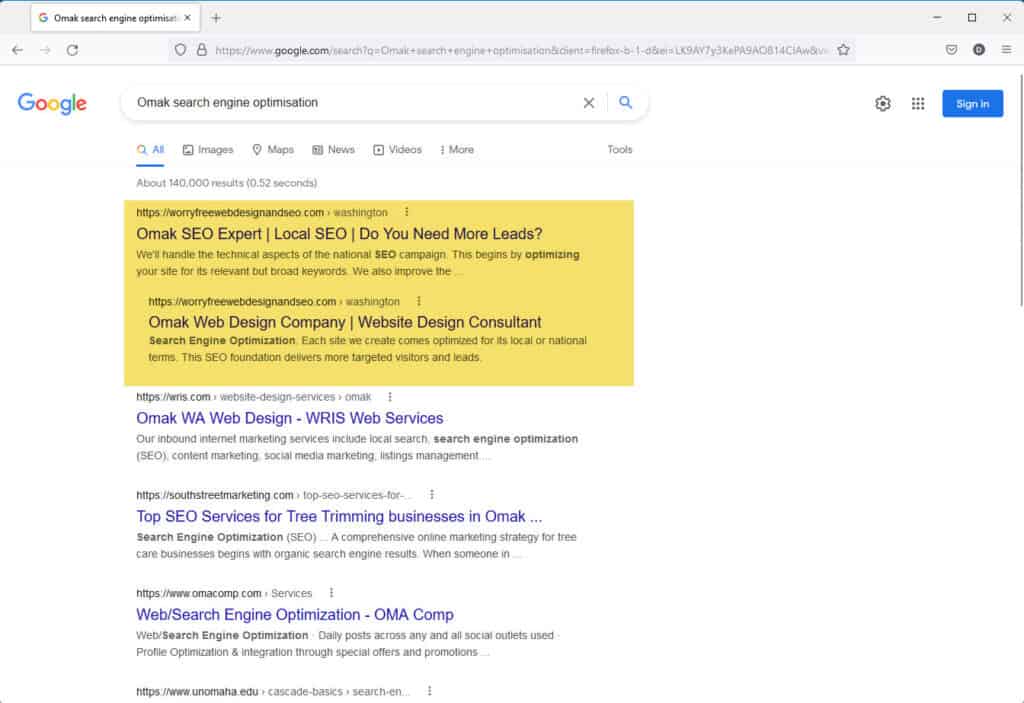Image resolution: width=1024 pixels, height=703 pixels.
Task: Open three-dot menu for Omak SEO Expert result
Action: 406,212
